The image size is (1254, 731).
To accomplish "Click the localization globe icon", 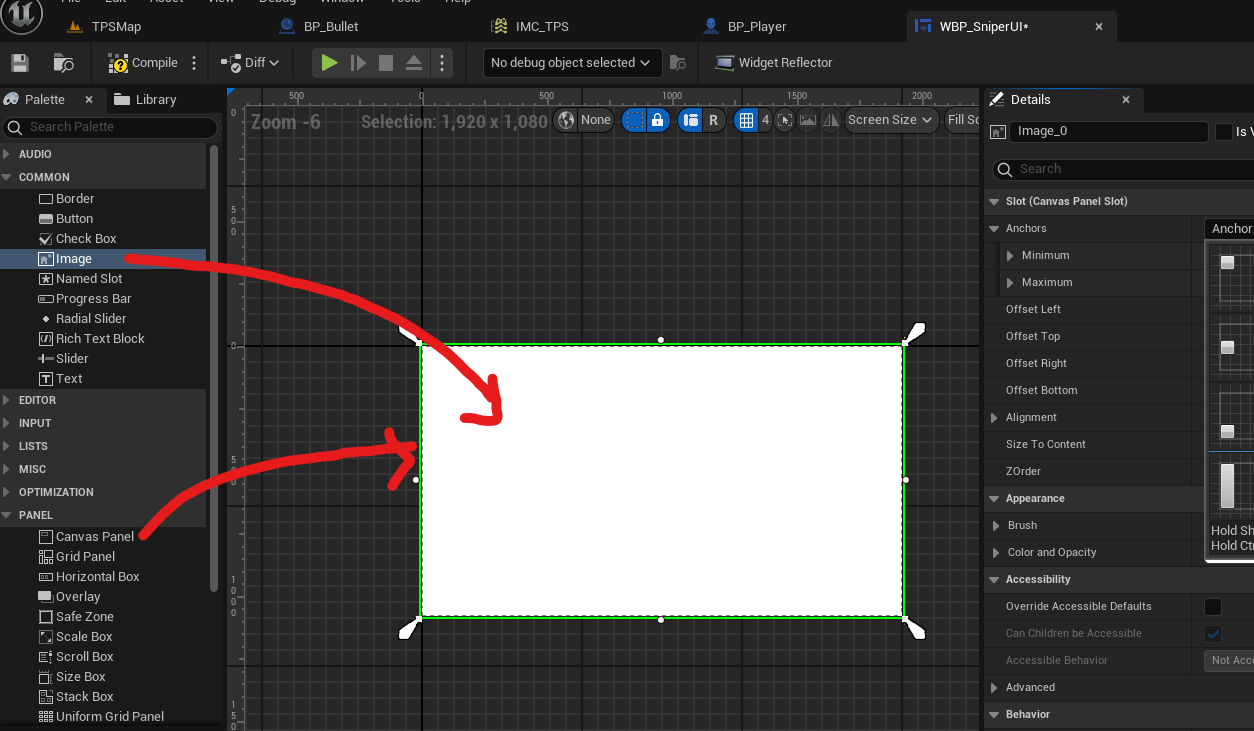I will coord(567,120).
